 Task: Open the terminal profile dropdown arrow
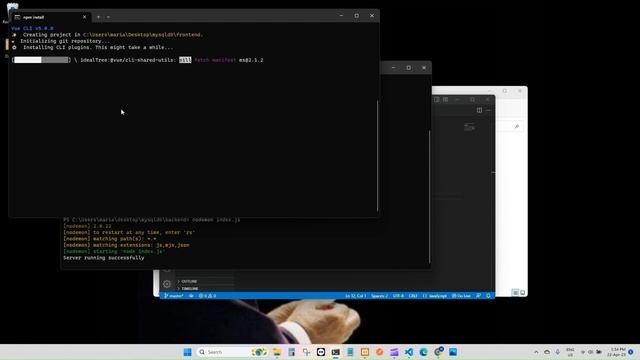tap(108, 17)
